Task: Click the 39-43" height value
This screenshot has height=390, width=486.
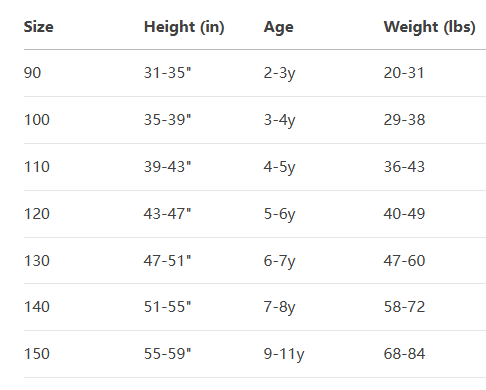Action: click(x=168, y=167)
